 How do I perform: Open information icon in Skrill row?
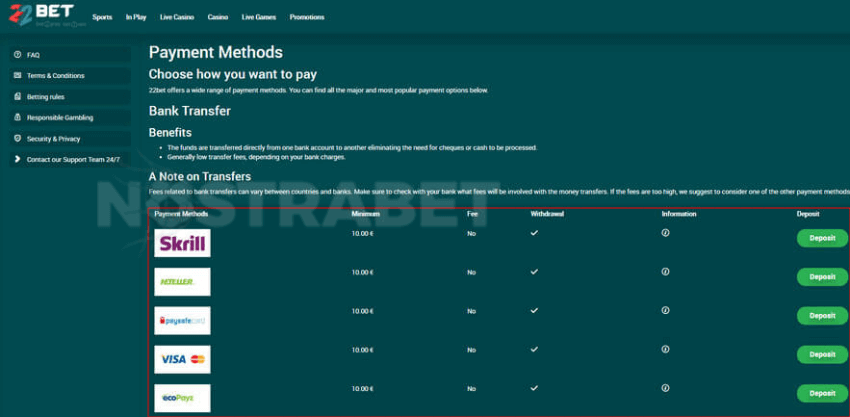(665, 233)
